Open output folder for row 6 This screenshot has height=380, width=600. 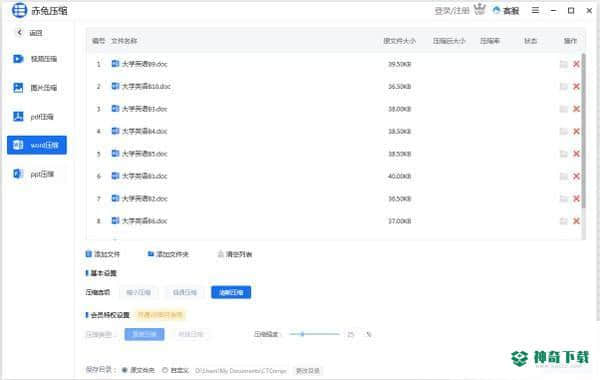(564, 176)
